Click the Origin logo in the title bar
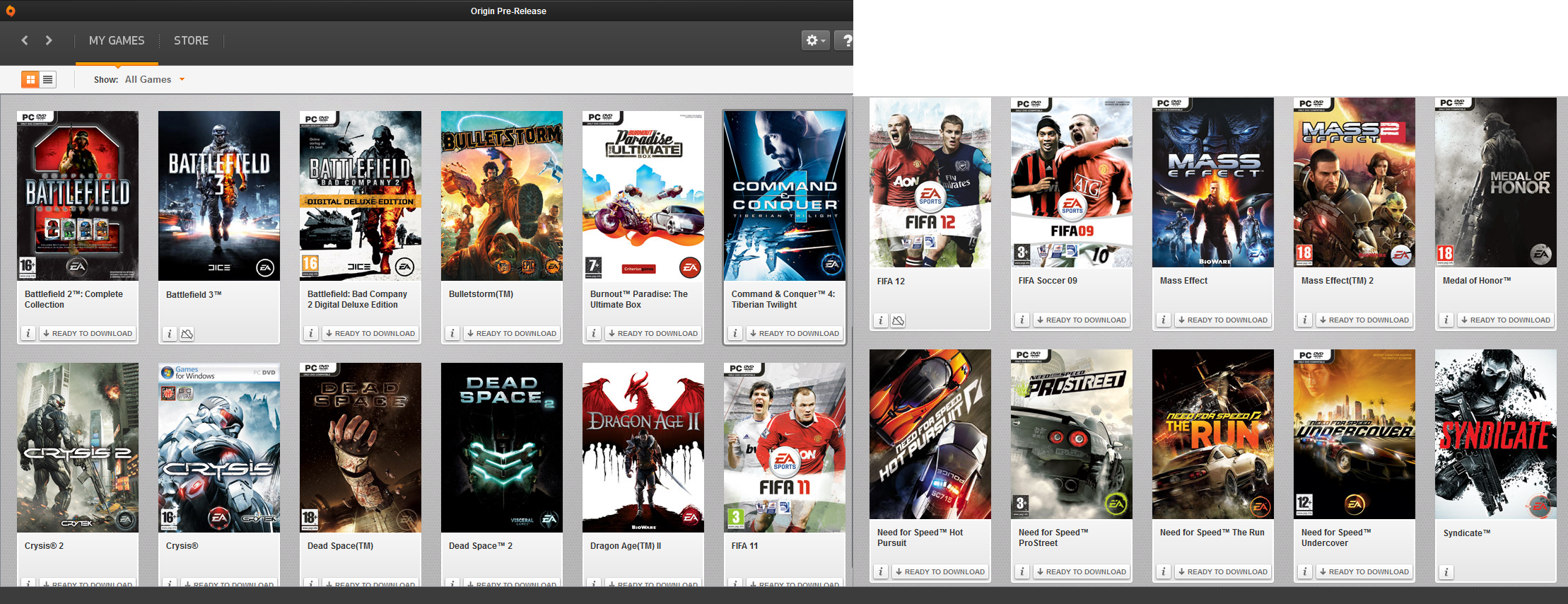Viewport: 1568px width, 604px height. 10,11
